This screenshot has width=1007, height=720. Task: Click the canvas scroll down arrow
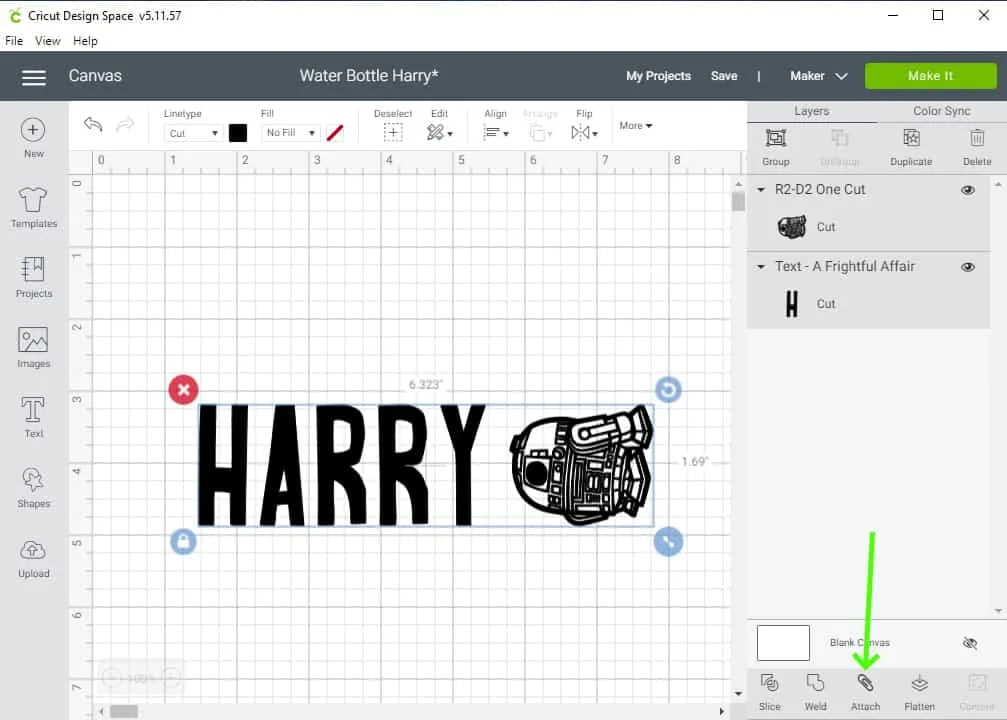[739, 694]
